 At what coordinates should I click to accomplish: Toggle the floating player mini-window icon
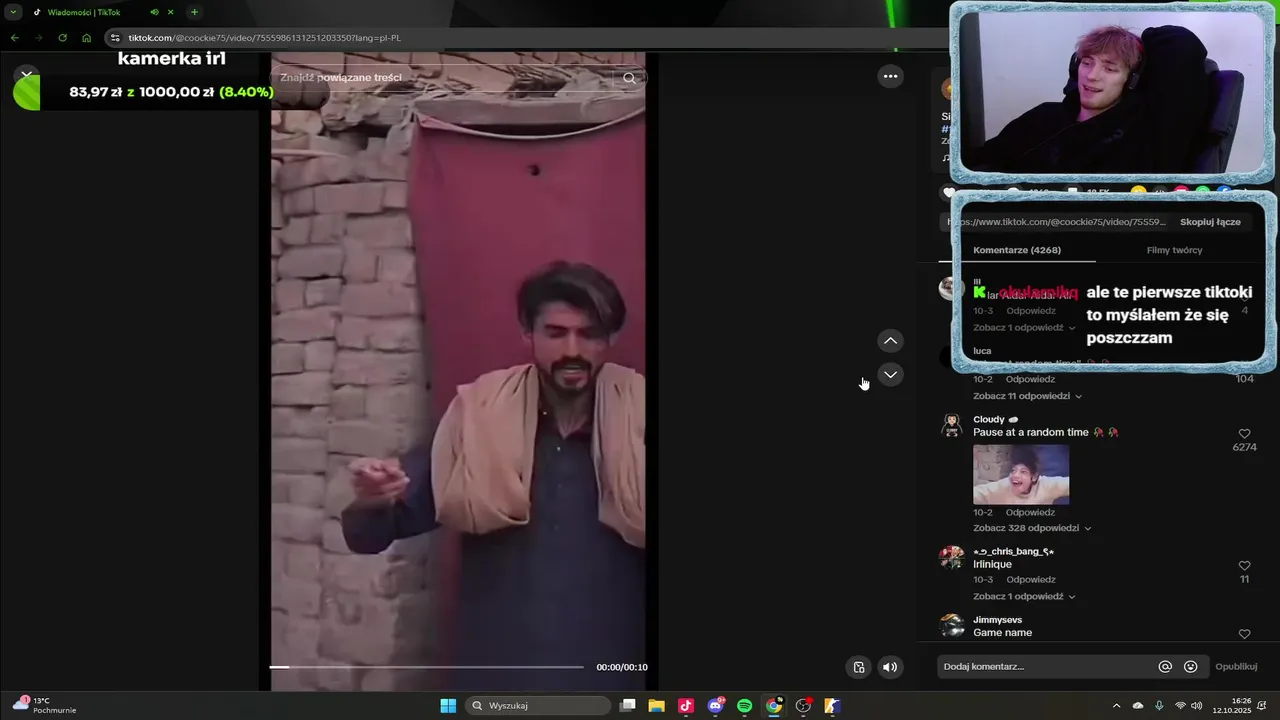click(858, 667)
